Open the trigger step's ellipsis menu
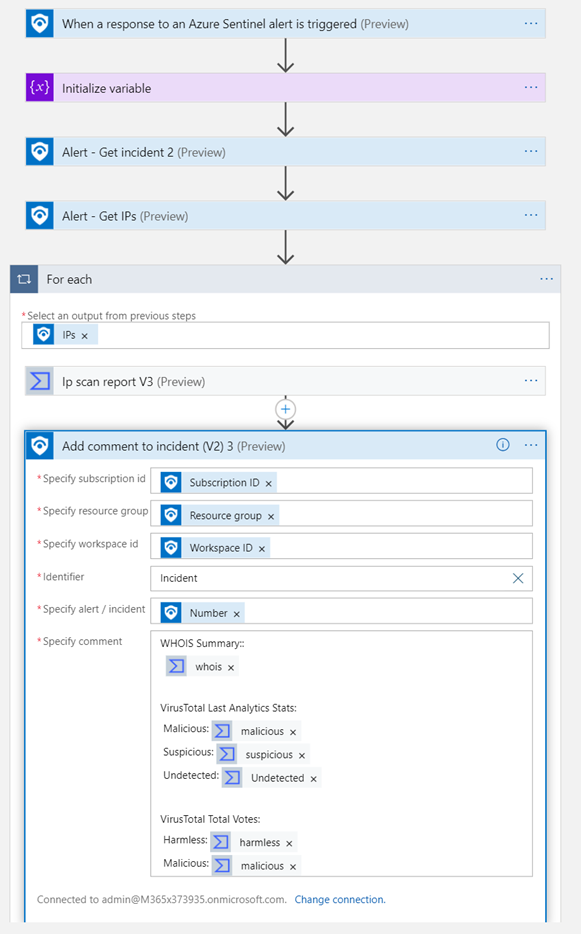 (531, 23)
